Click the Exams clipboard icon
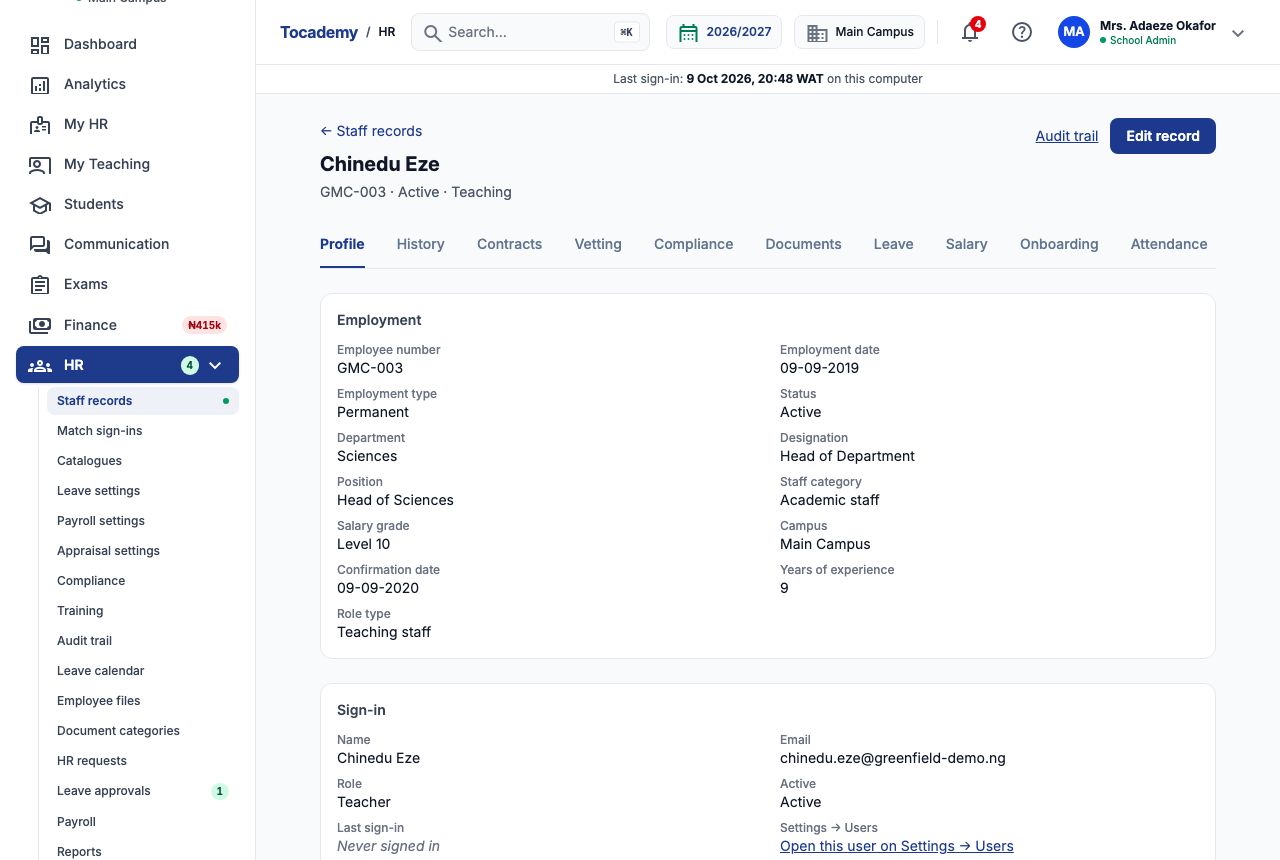1280x860 pixels. 40,284
